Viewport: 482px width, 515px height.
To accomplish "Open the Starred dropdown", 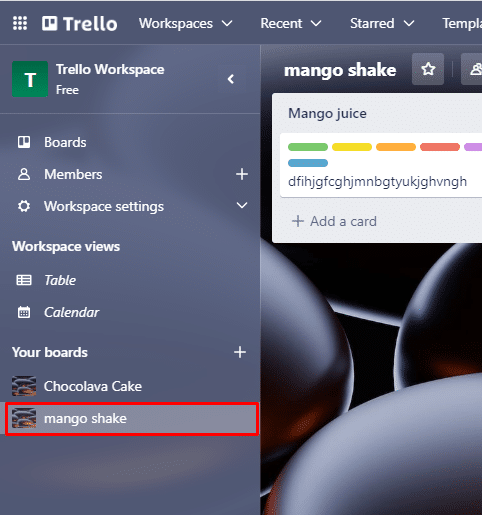I will click(382, 23).
